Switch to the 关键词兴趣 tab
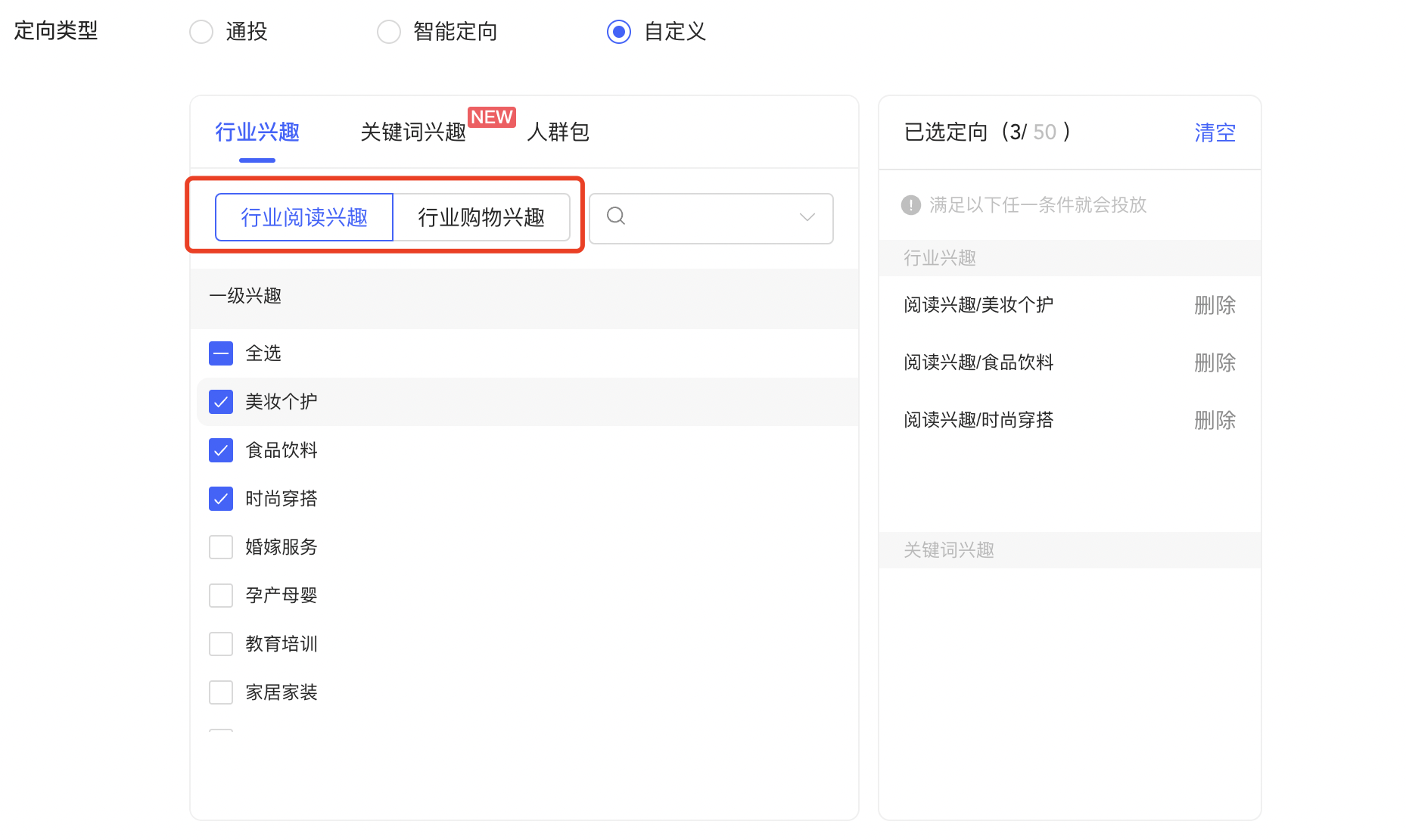This screenshot has height=840, width=1406. [412, 132]
